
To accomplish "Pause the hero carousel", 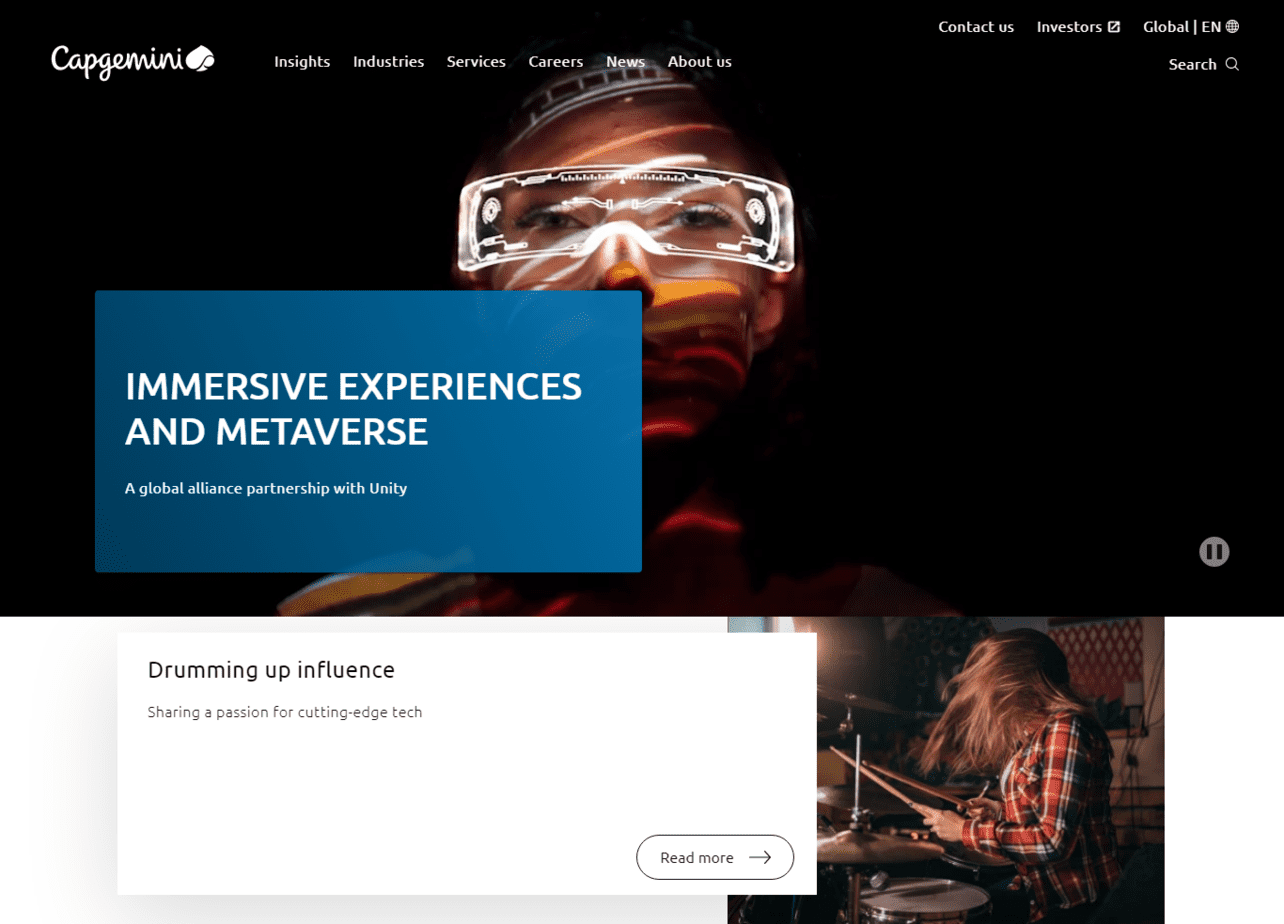I will pyautogui.click(x=1214, y=552).
